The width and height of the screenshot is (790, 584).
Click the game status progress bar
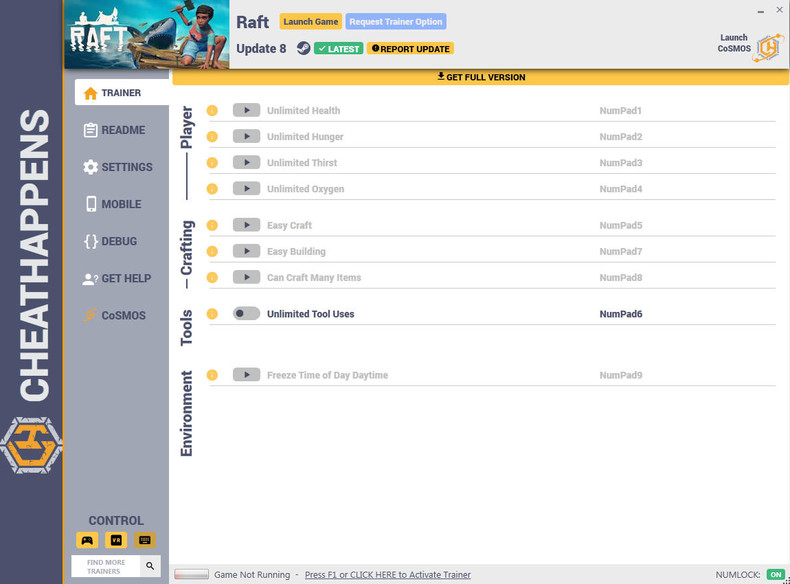tap(191, 574)
